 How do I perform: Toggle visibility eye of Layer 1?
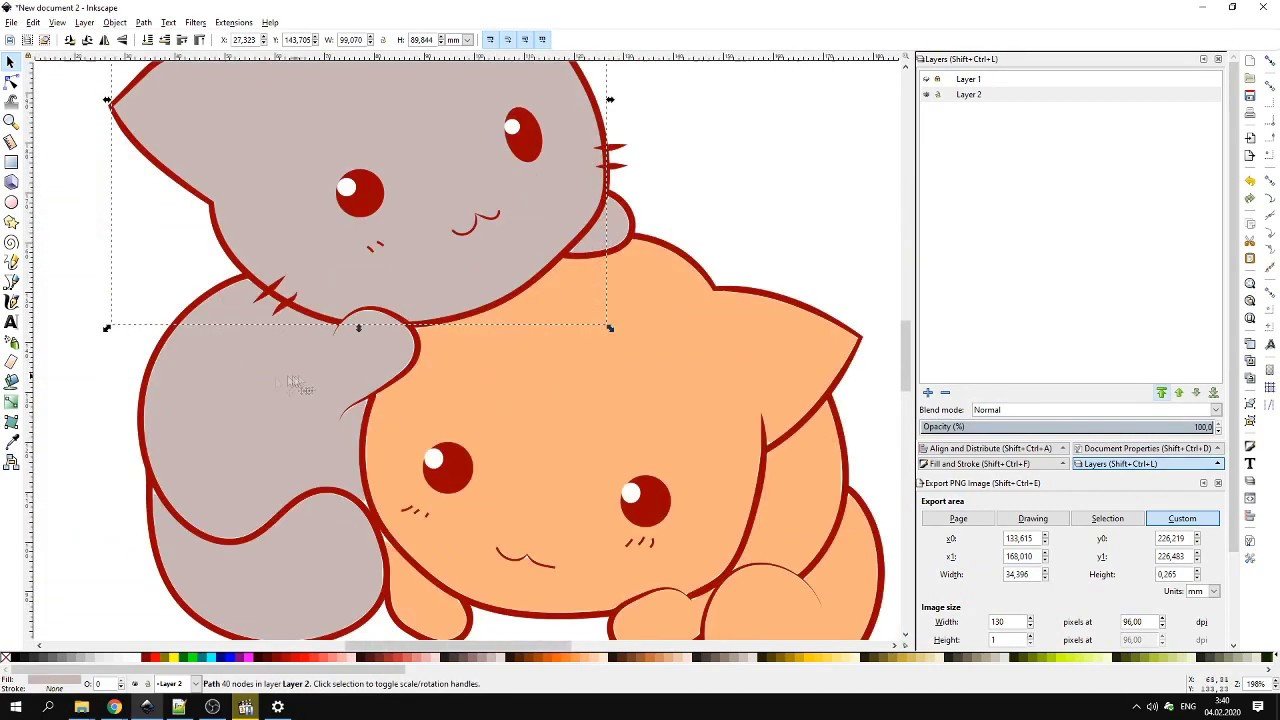point(926,79)
